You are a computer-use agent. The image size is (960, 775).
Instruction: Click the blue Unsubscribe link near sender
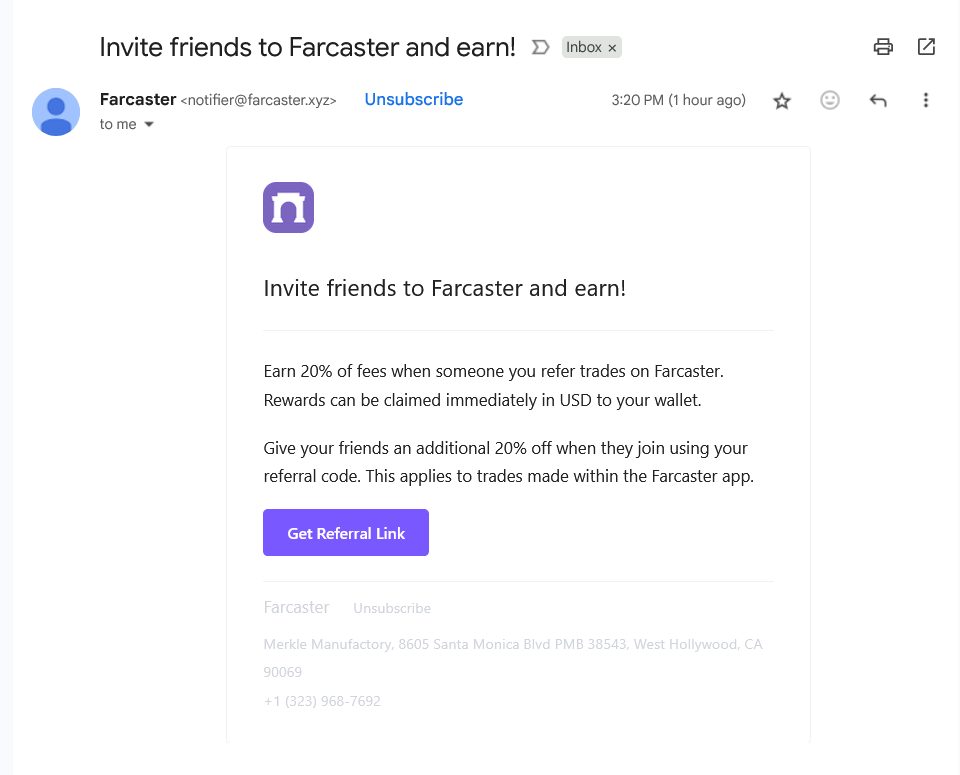click(x=413, y=99)
